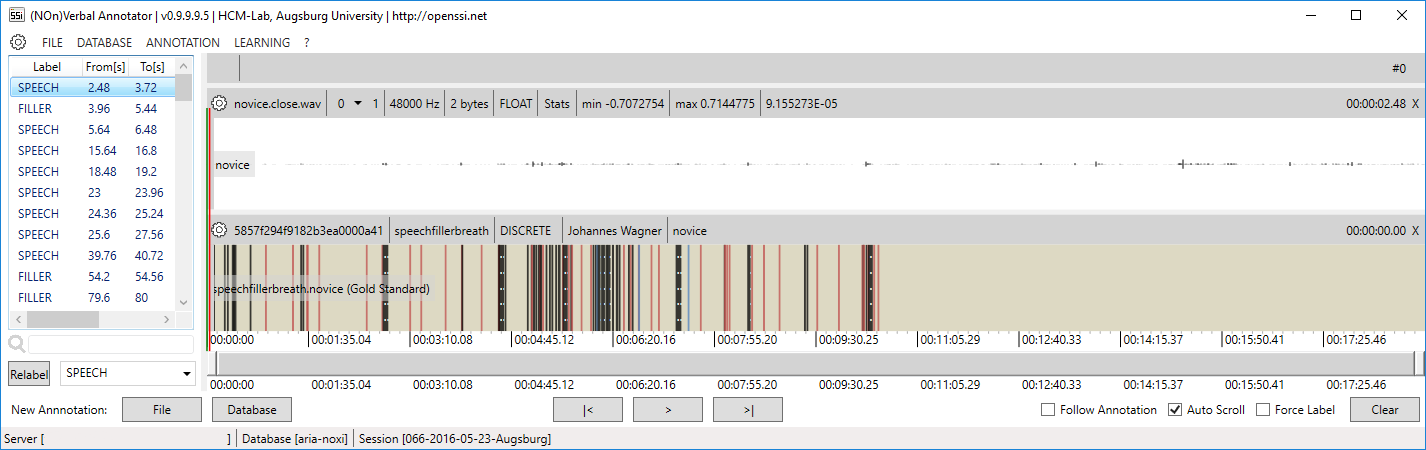Open the main settings gear icon
The width and height of the screenshot is (1426, 450).
[x=17, y=43]
